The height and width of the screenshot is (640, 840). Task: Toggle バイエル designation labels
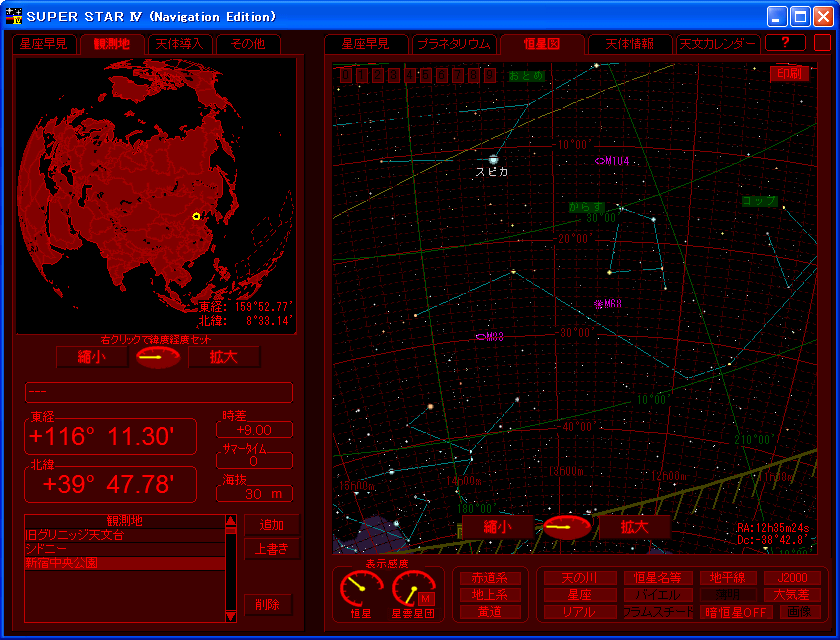pyautogui.click(x=658, y=595)
